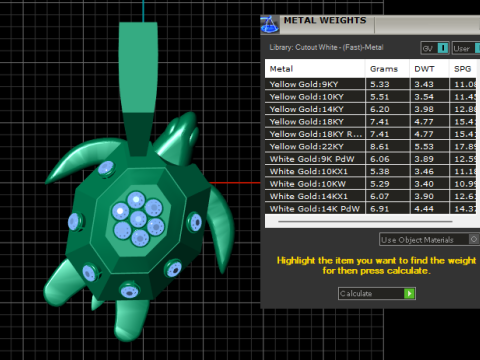This screenshot has width=480, height=360.
Task: Sort by the Metal column header
Action: [x=315, y=69]
